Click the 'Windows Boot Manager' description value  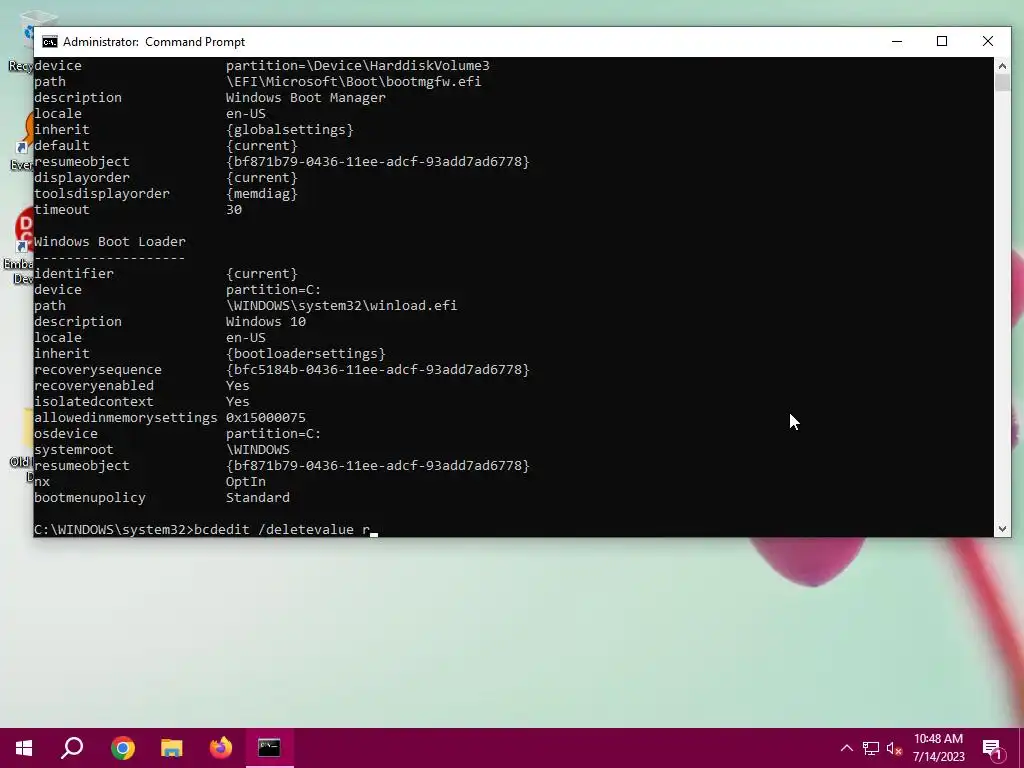click(x=306, y=97)
